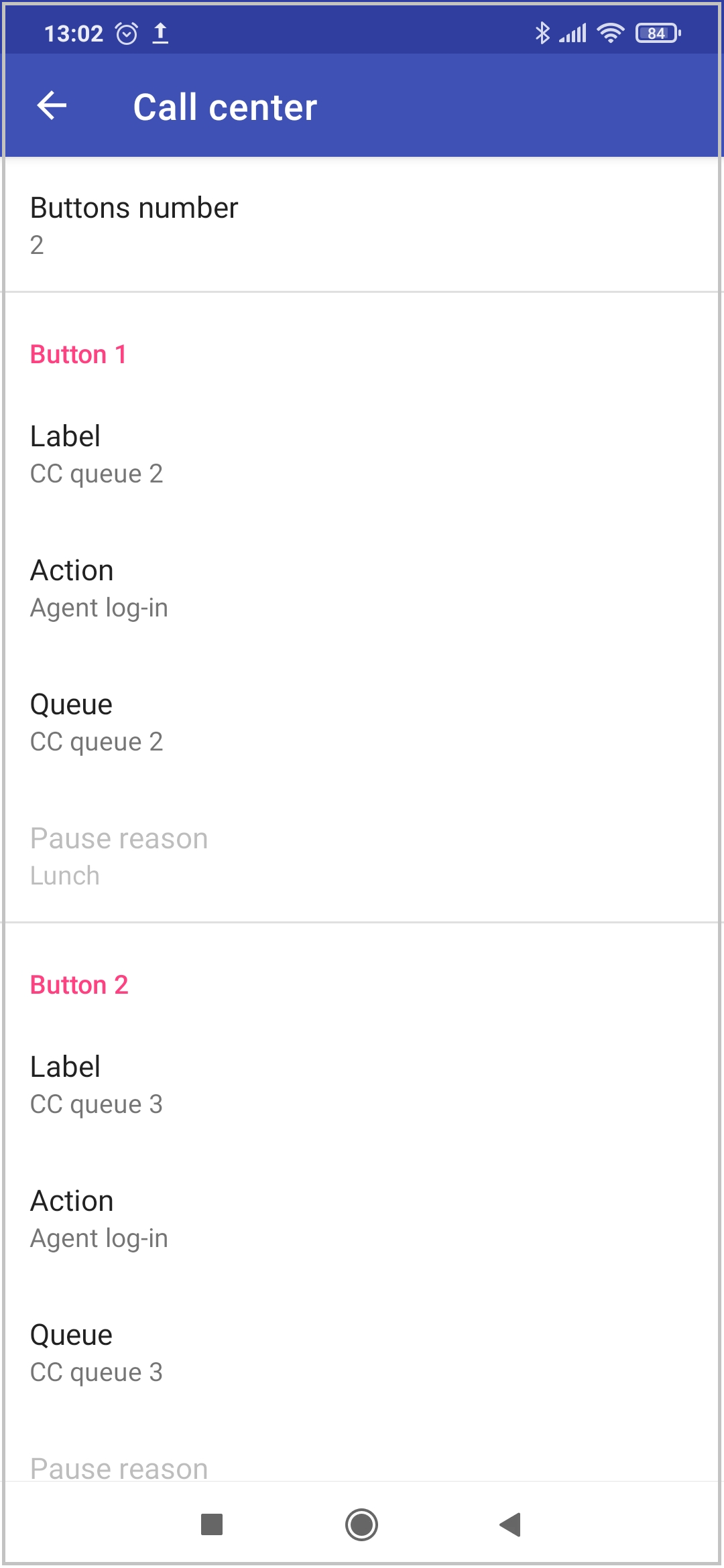The image size is (724, 1568).
Task: Tap the Wi-Fi status icon
Action: tap(610, 33)
